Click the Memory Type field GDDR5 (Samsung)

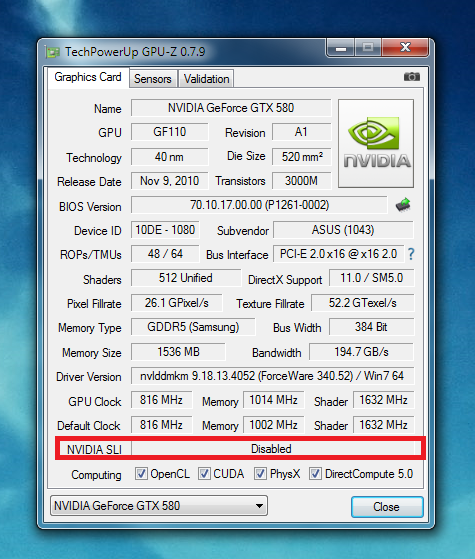tap(193, 327)
